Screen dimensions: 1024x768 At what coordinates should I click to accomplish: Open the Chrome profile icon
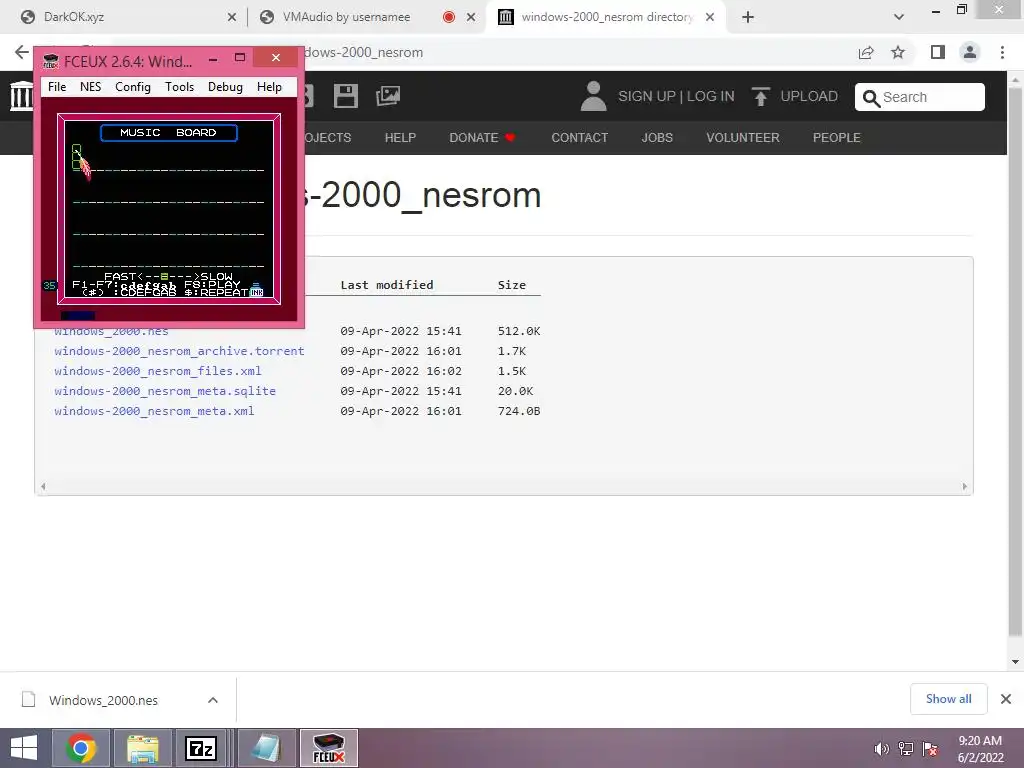[x=970, y=52]
